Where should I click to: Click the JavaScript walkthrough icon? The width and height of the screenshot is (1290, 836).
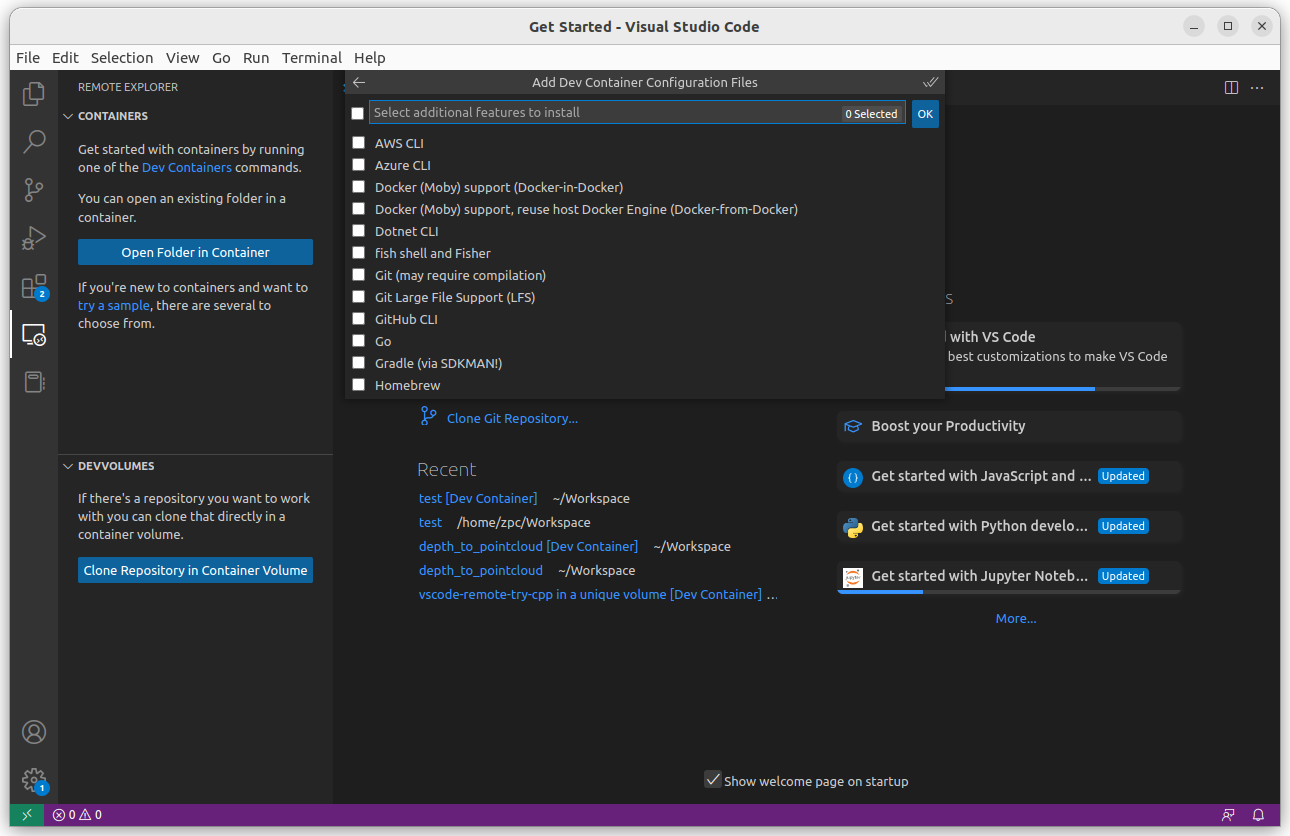[852, 477]
